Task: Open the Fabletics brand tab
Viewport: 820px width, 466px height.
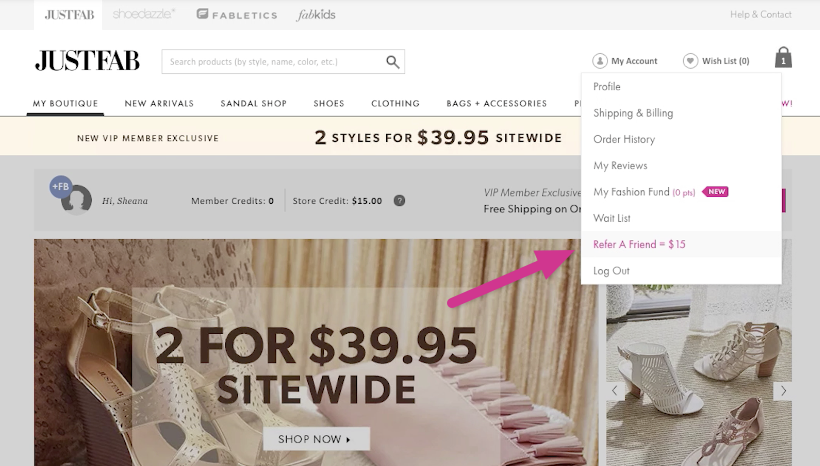Action: 237,15
